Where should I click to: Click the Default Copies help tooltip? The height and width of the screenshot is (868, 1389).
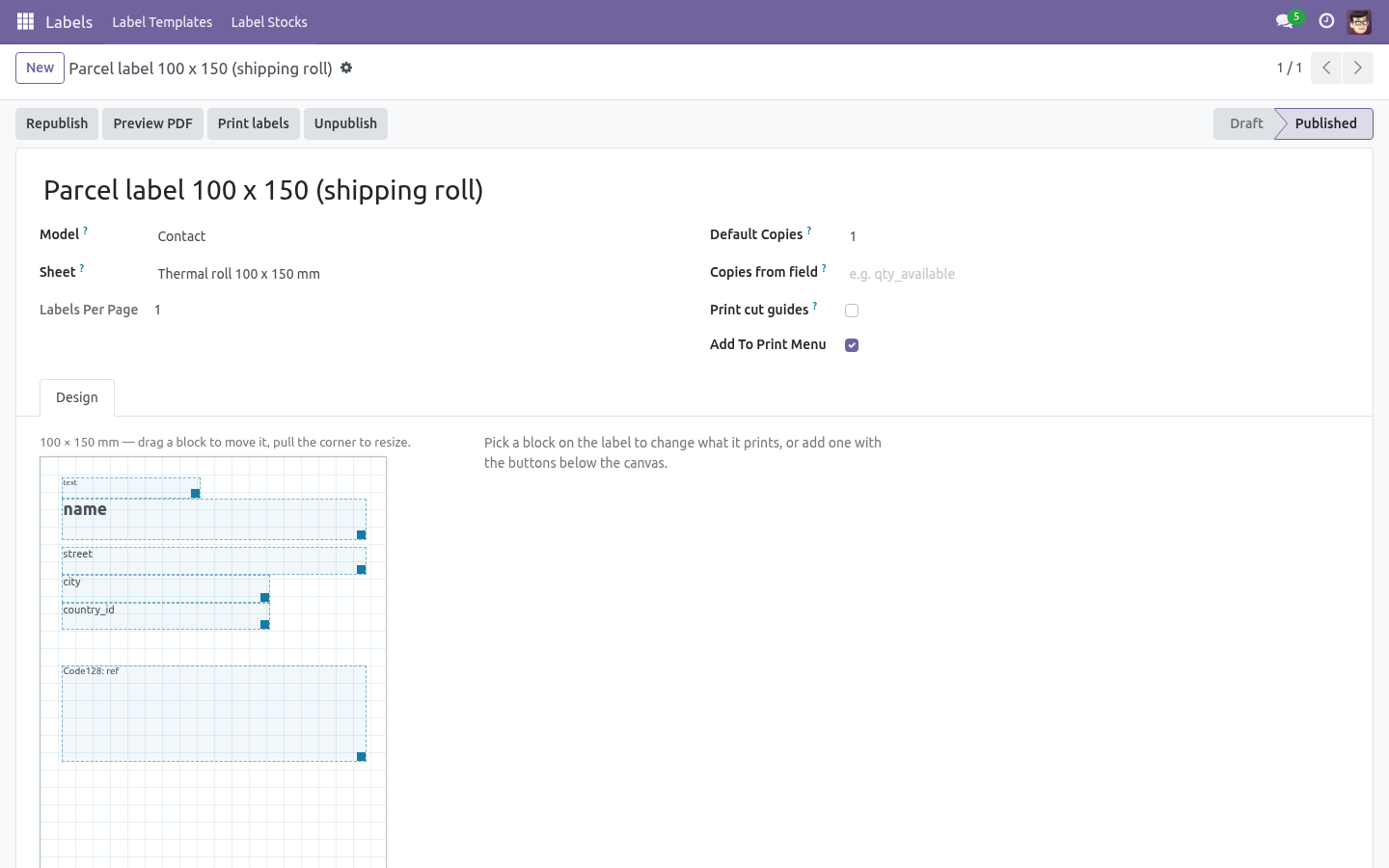point(809,231)
